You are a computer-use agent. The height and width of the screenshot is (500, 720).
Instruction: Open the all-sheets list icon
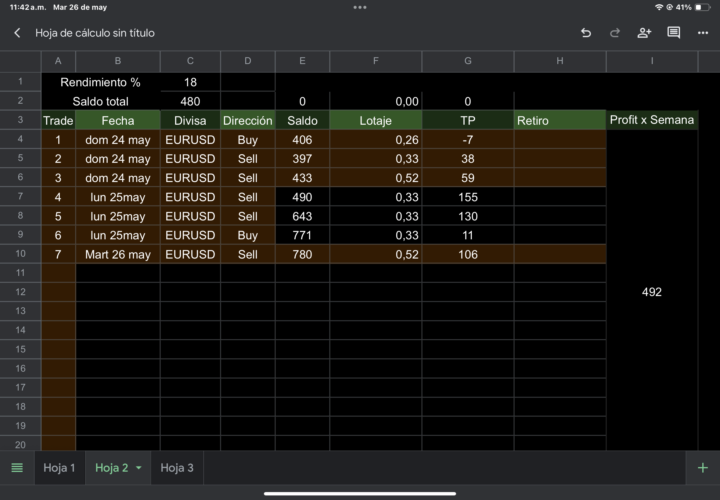[x=17, y=468]
